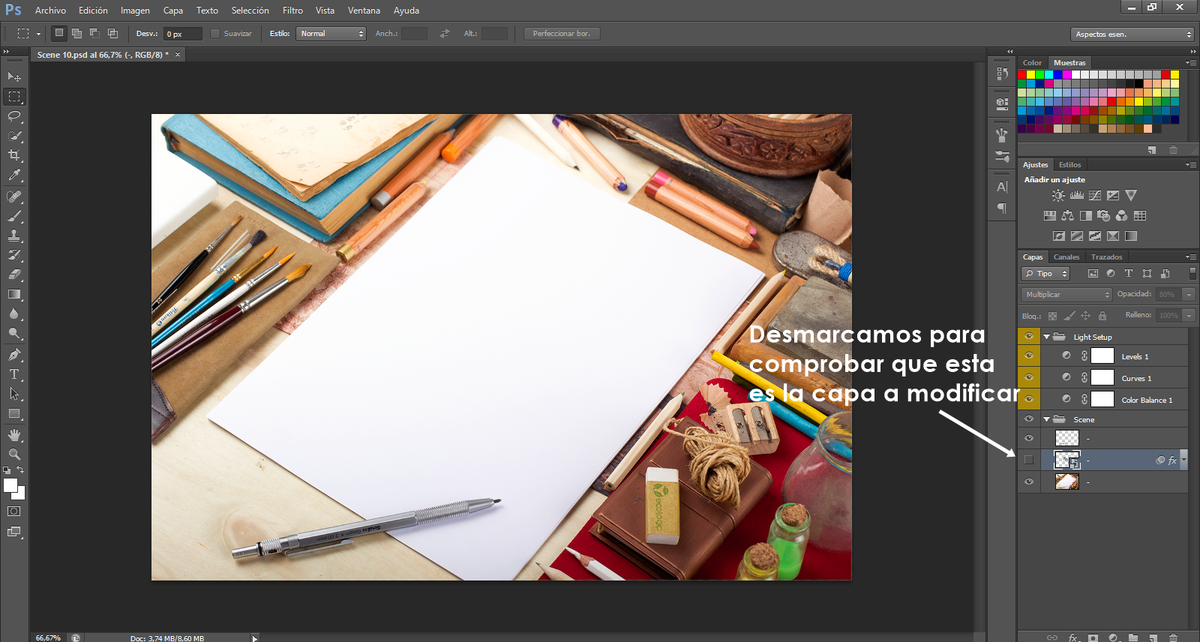The image size is (1200, 642).
Task: Hide the Light Setup group visibility
Action: [x=1028, y=336]
